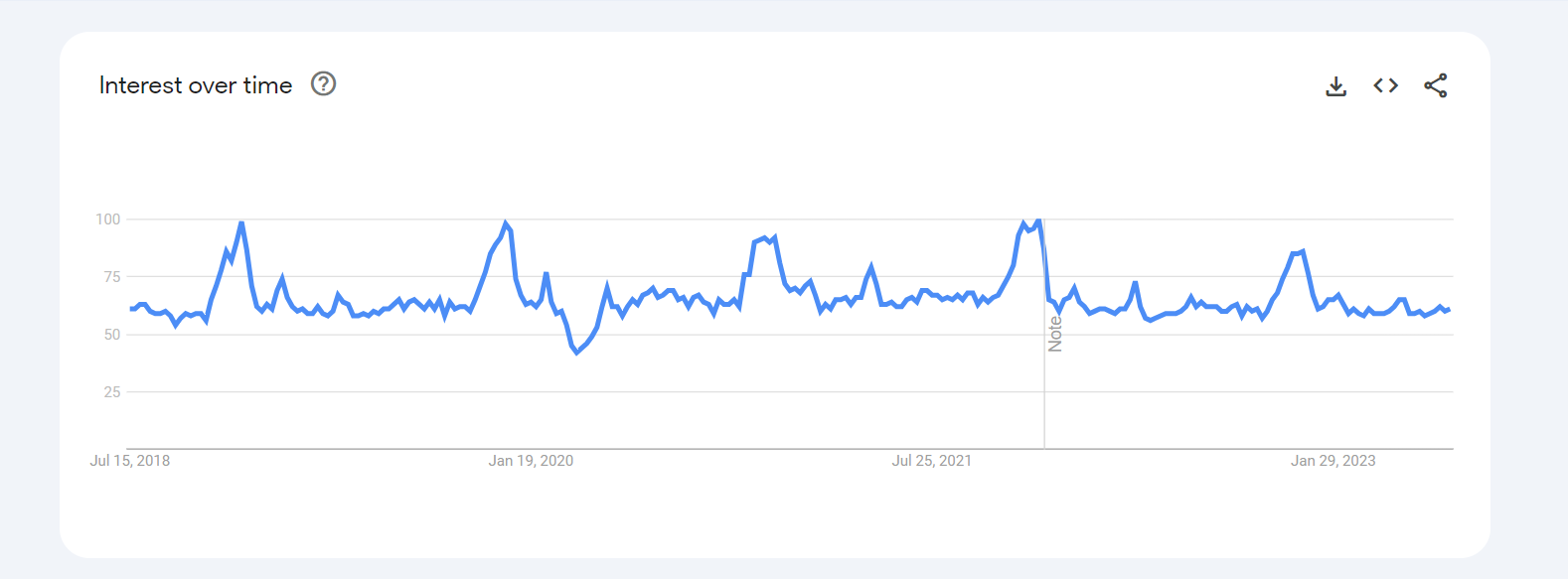The image size is (1568, 579).
Task: Click the line peak just before Jan 19, 2020
Action: click(506, 223)
